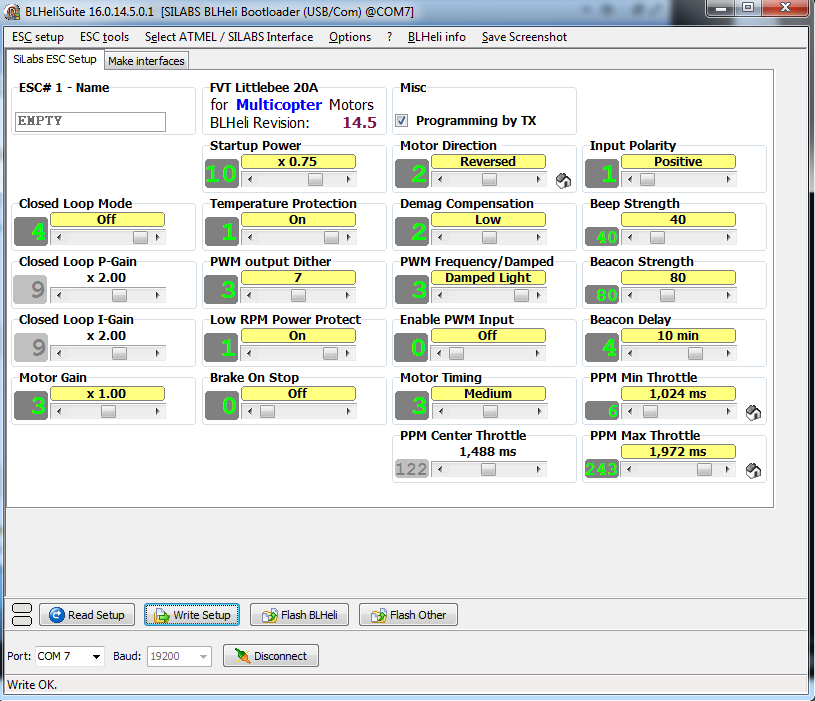This screenshot has width=815, height=701.
Task: Click Closed Loop Mode slider left arrow
Action: coord(59,237)
